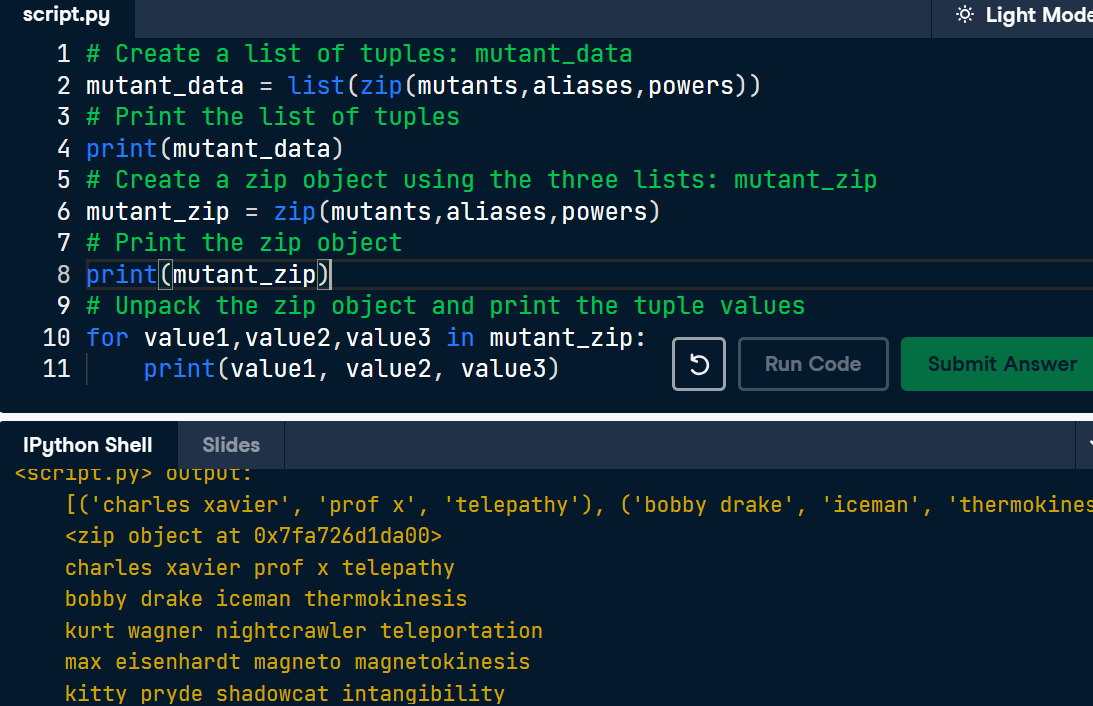Click '<zip object at 0x7fa726d1da00>' output
Viewport: 1093px width, 706px height.
[x=253, y=536]
